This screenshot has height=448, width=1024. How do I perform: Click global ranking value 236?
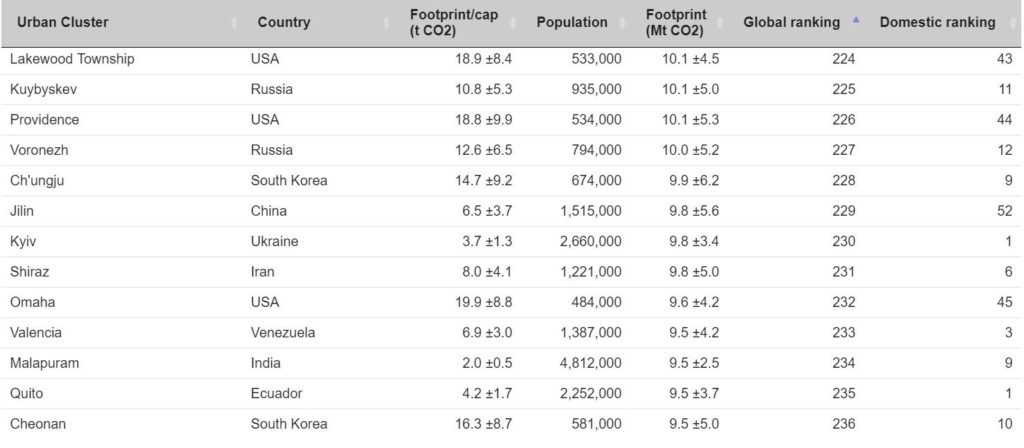tap(843, 424)
